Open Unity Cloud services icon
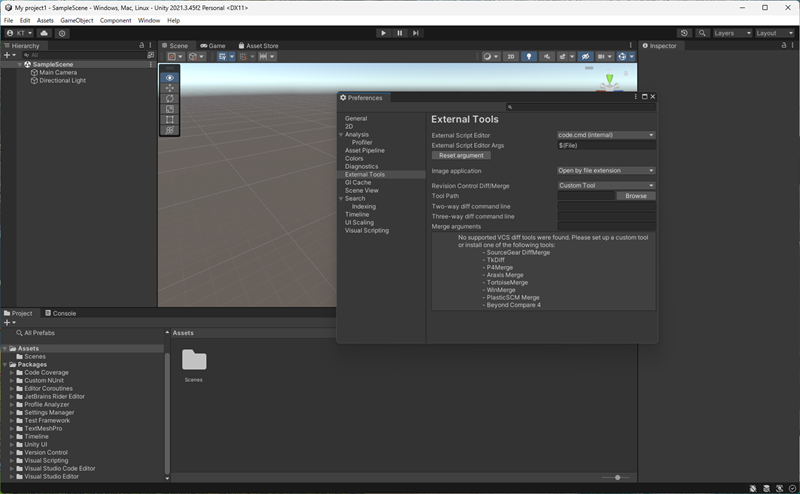The height and width of the screenshot is (494, 800). tap(44, 33)
